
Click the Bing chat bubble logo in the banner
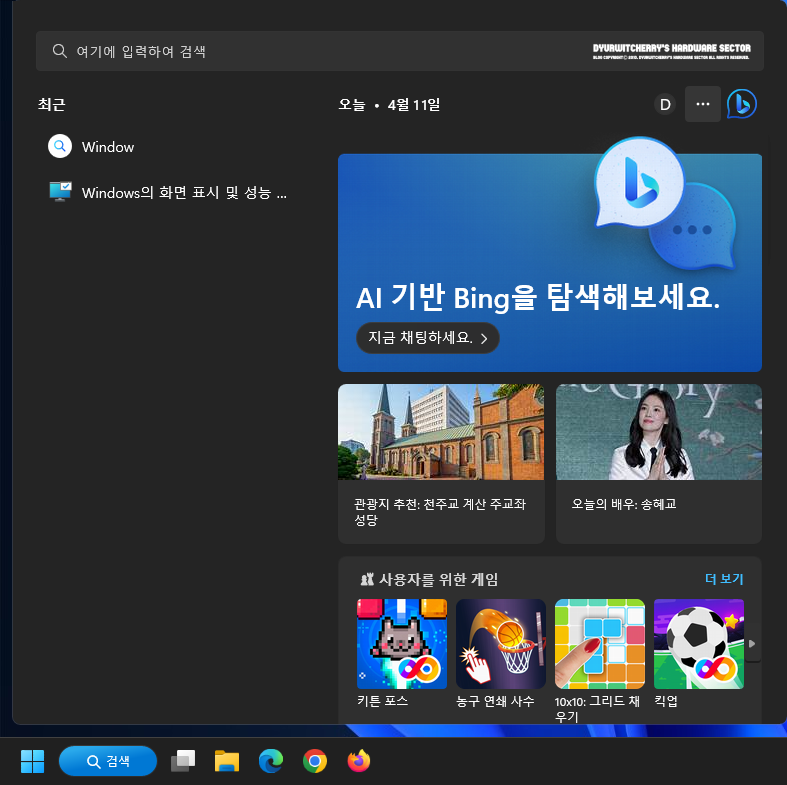tap(639, 182)
